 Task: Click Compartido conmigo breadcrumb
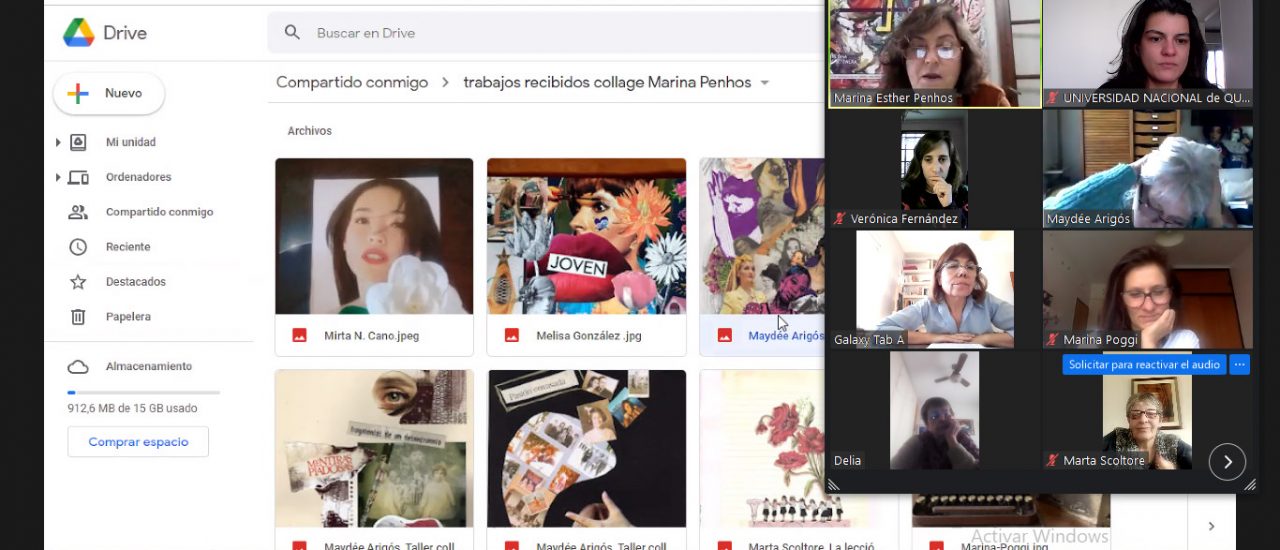[x=352, y=83]
